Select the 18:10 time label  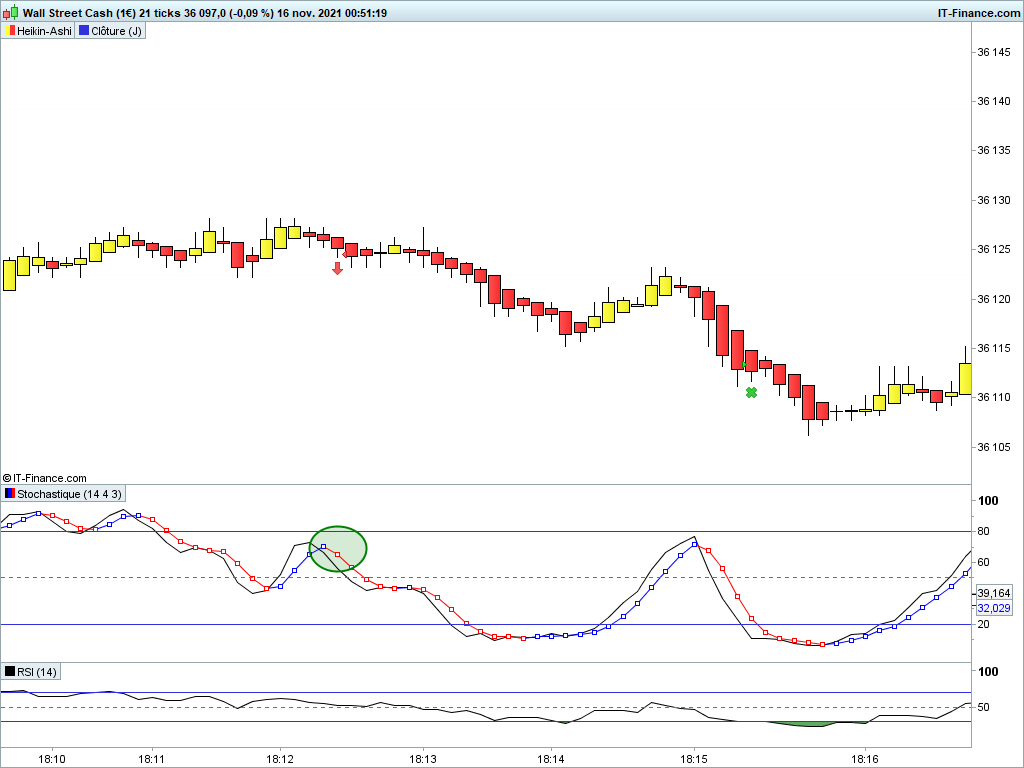coord(52,759)
